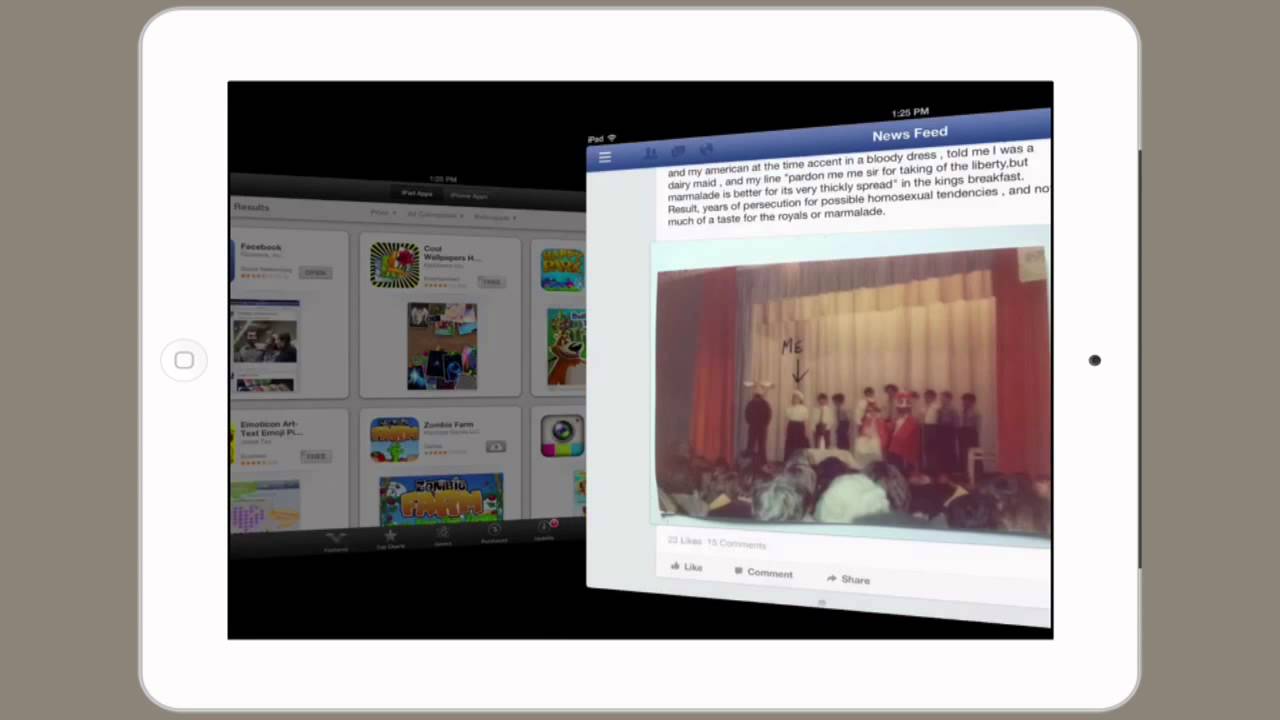Open Genius tab in App Store
Screen dimensions: 1280x720
coord(442,536)
